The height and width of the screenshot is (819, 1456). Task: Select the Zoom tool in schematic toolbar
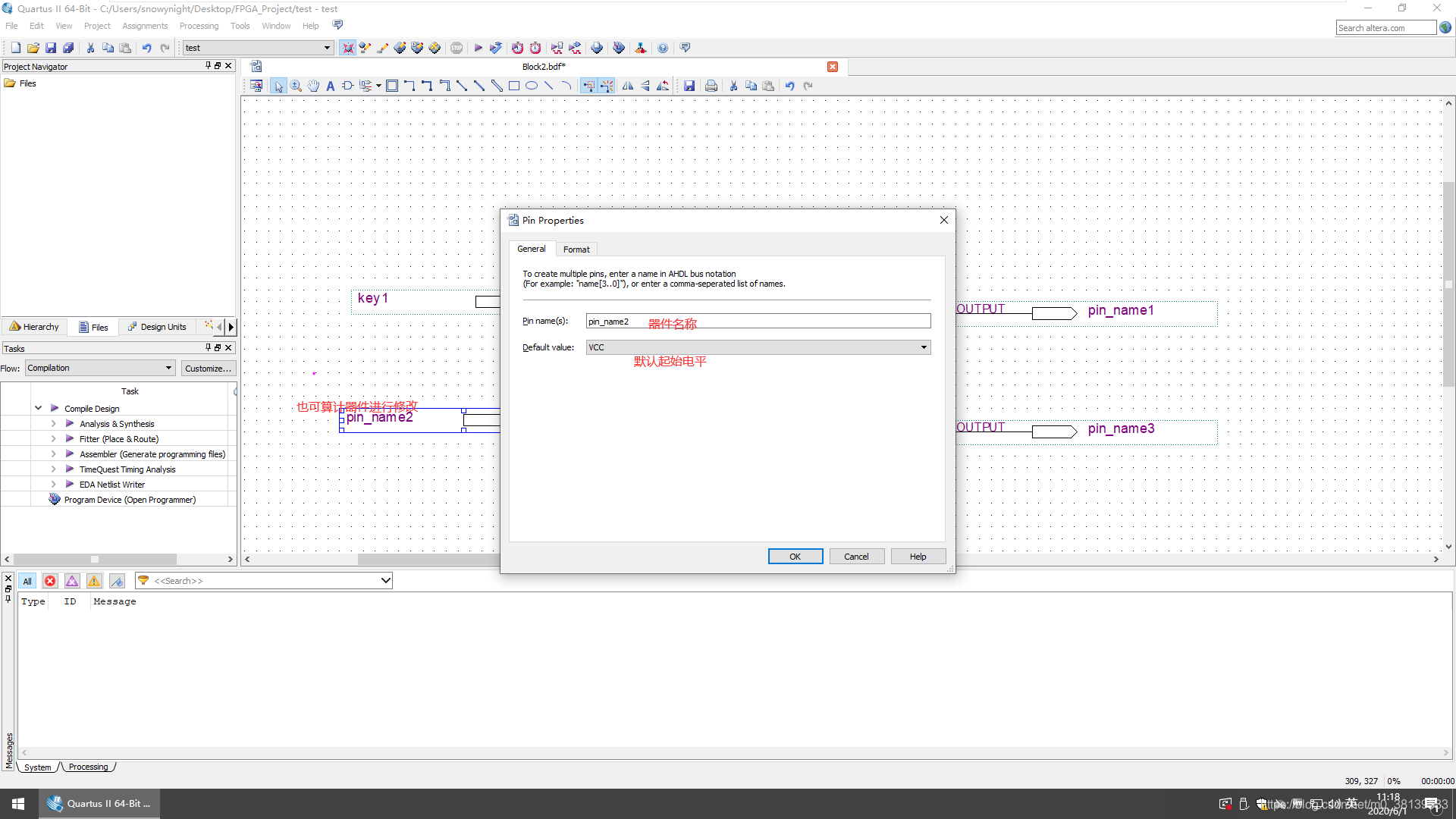pyautogui.click(x=296, y=86)
